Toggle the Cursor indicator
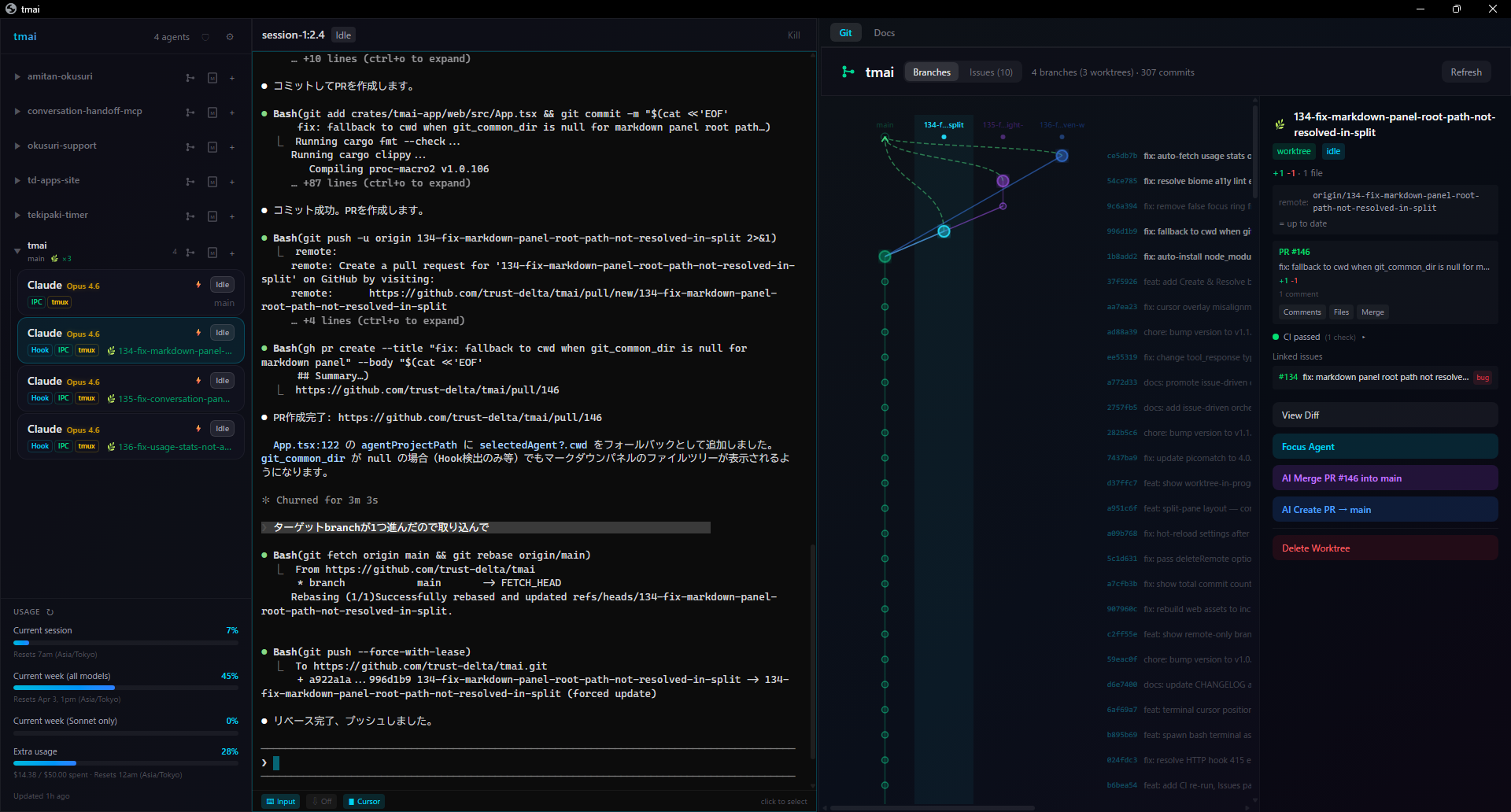1511x812 pixels. point(364,801)
